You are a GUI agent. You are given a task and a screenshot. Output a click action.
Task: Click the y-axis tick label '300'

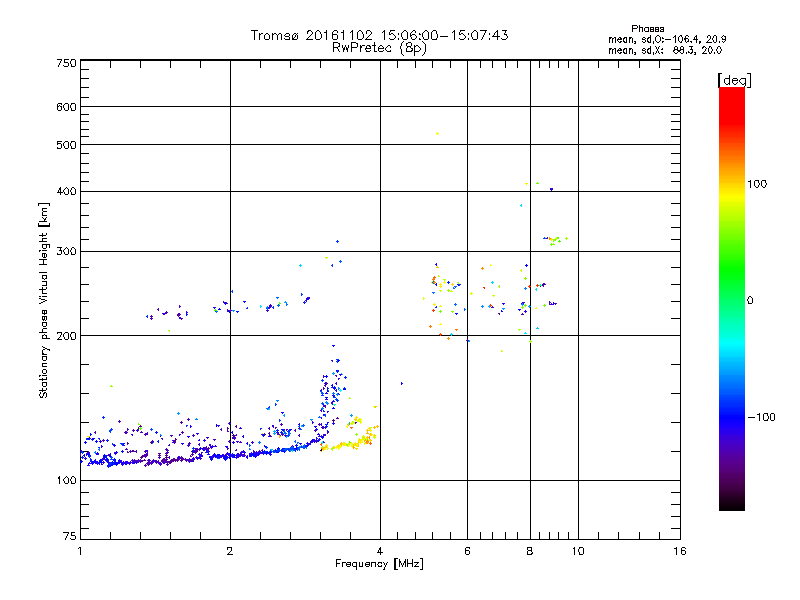[66, 252]
